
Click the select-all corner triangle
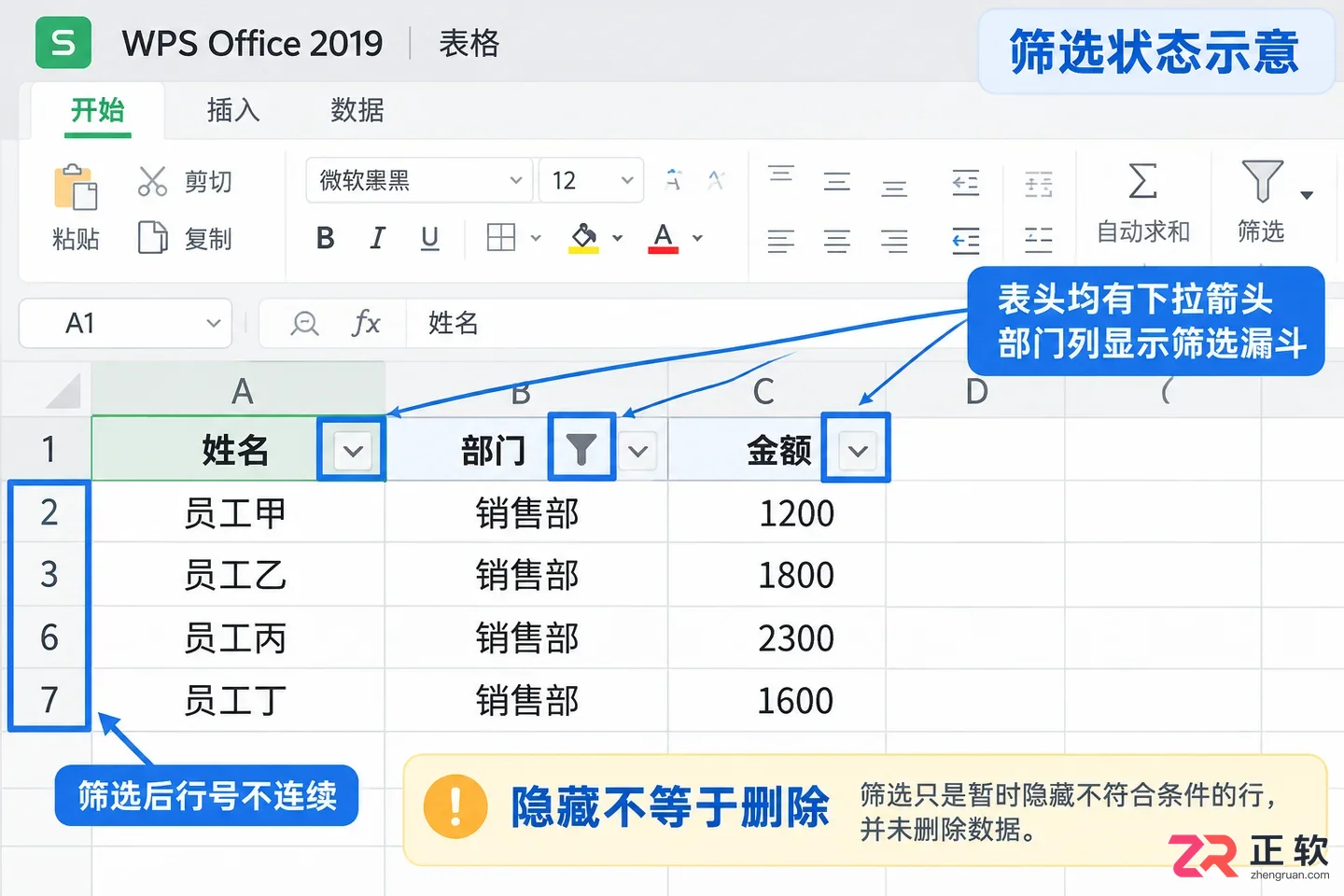(63, 391)
